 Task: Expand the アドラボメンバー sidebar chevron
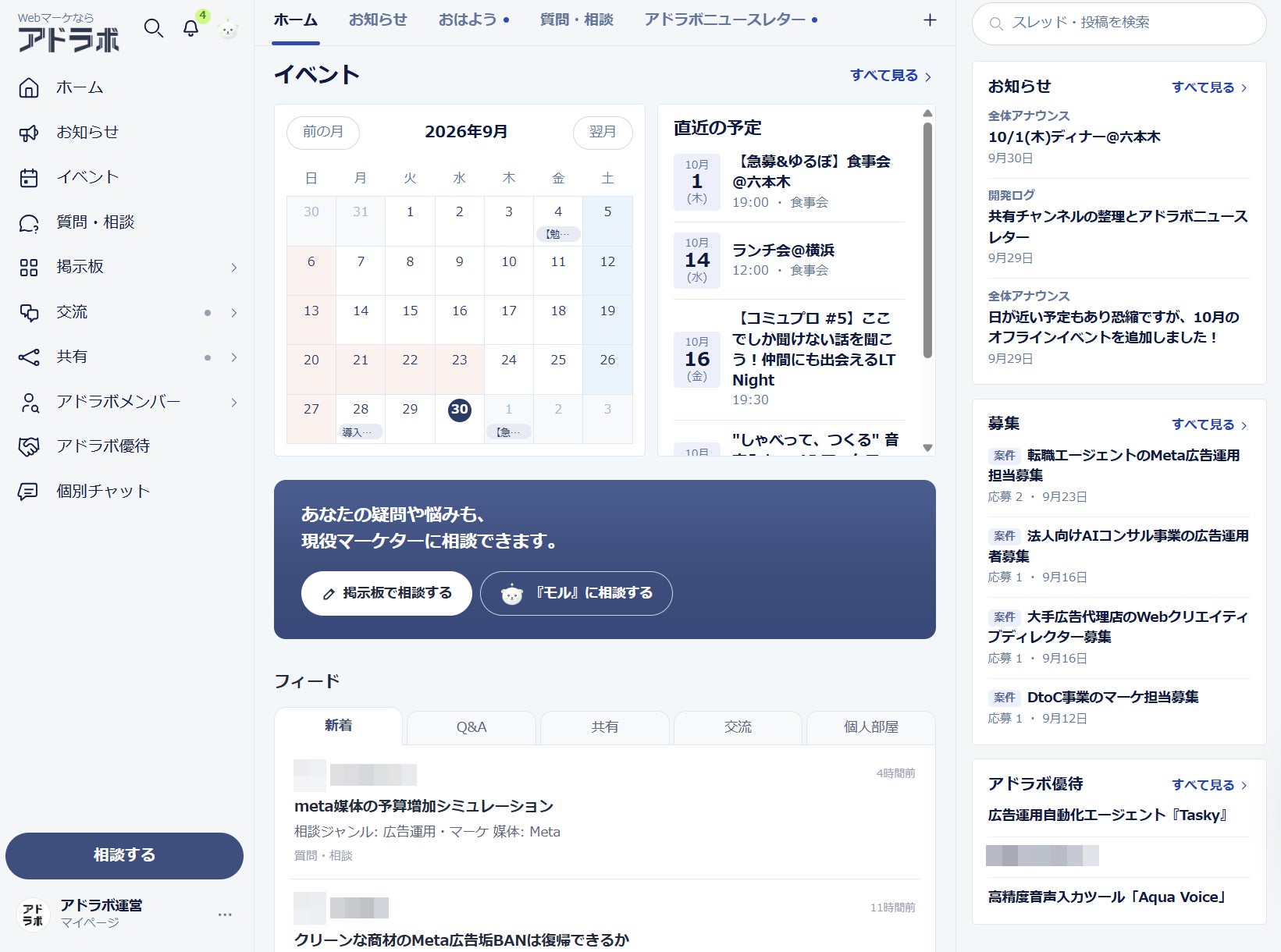point(233,403)
